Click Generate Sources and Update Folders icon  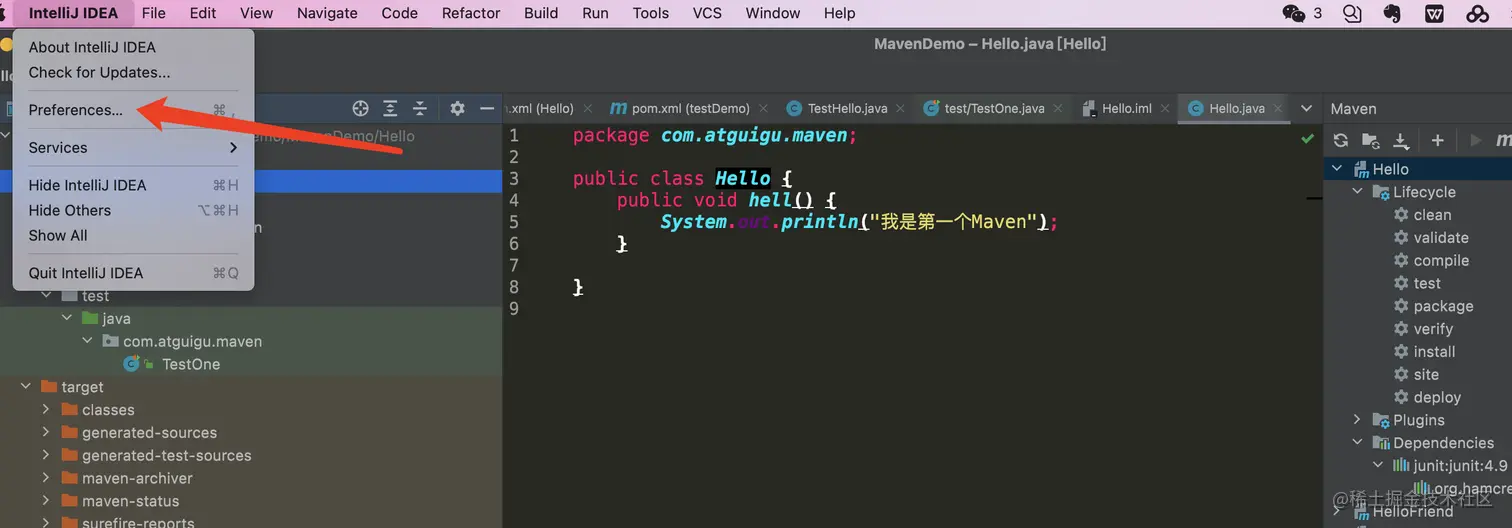coord(1371,141)
